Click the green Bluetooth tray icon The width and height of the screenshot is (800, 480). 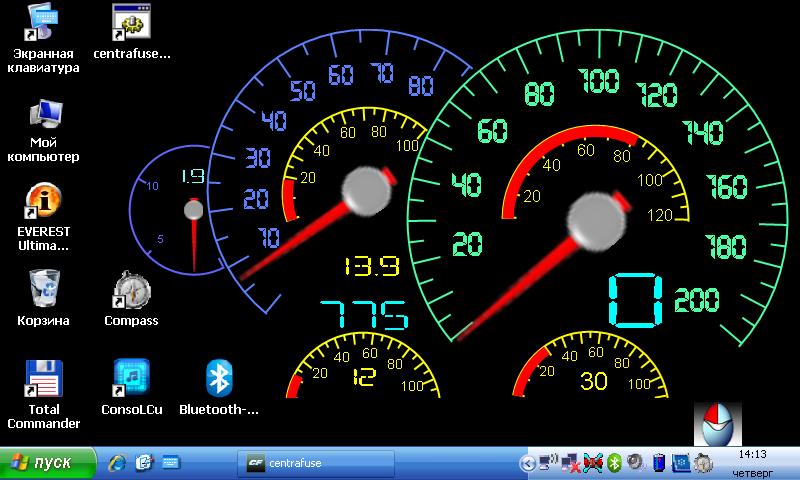point(616,463)
